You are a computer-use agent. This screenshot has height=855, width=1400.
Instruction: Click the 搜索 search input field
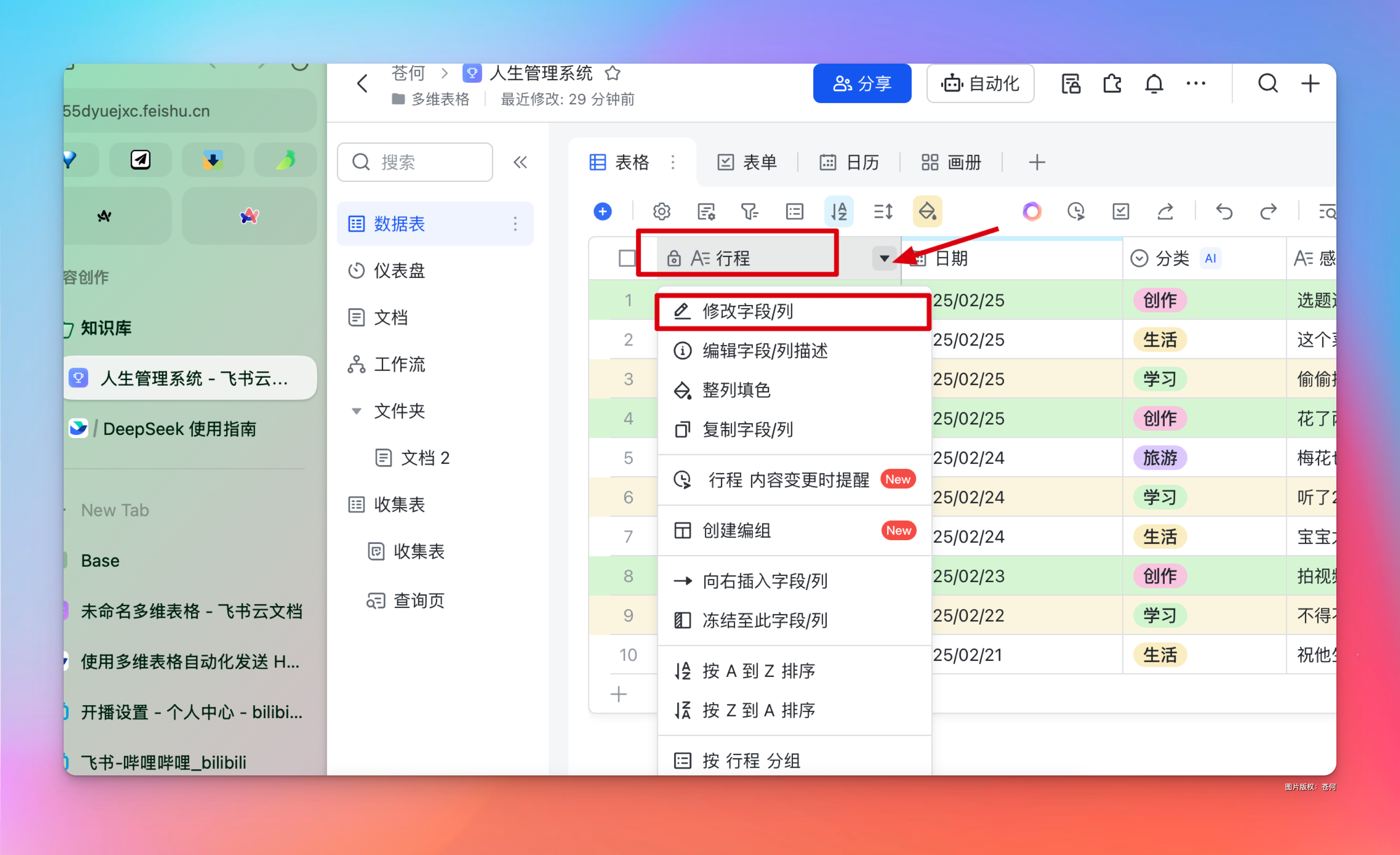pyautogui.click(x=415, y=163)
